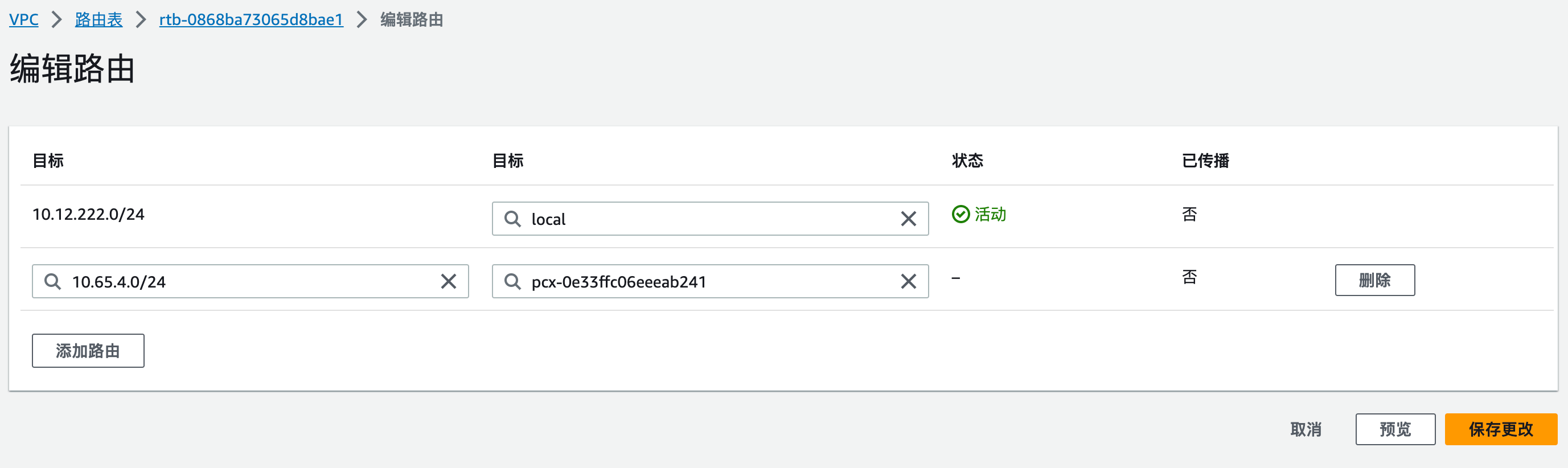Select the pcx-0e33ffc06eeeab241 target field
The height and width of the screenshot is (468, 1568).
700,281
